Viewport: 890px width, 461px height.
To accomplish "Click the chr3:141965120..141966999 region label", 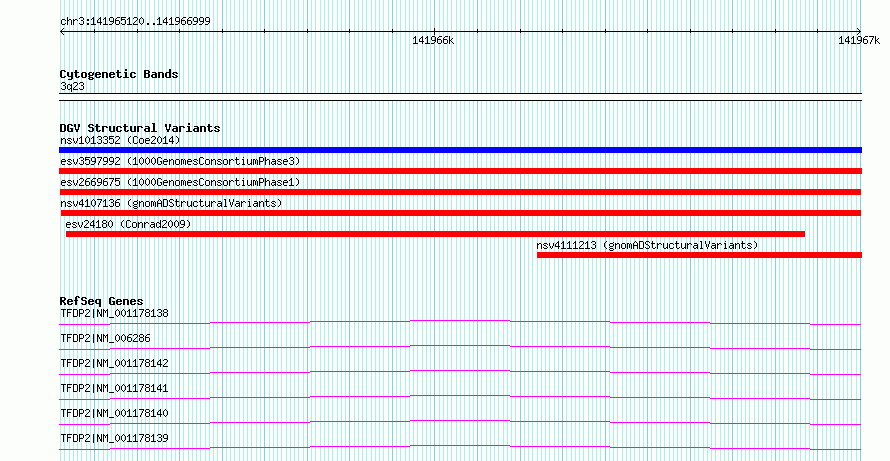I will 135,22.
